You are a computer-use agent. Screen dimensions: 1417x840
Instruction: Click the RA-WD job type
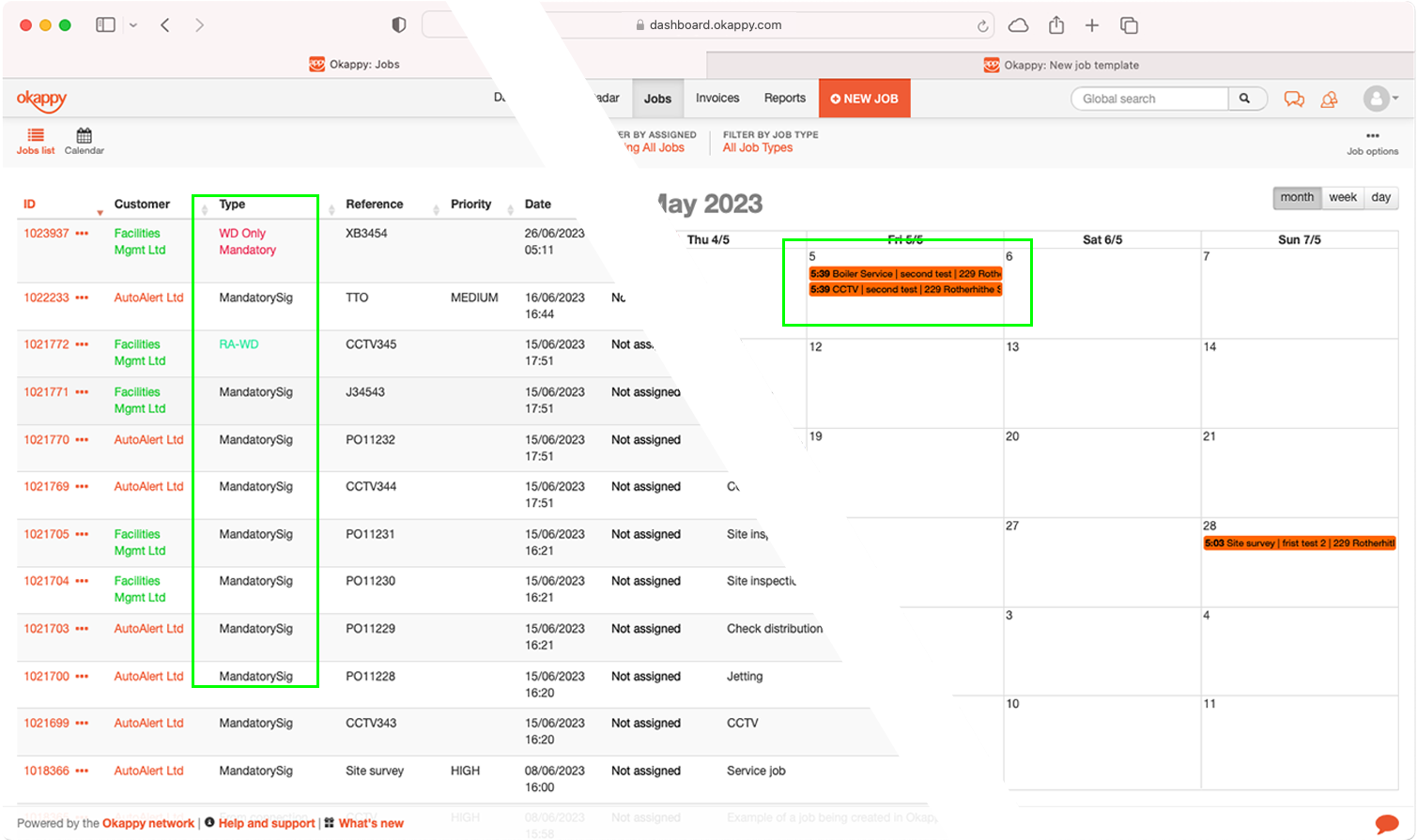click(x=239, y=344)
